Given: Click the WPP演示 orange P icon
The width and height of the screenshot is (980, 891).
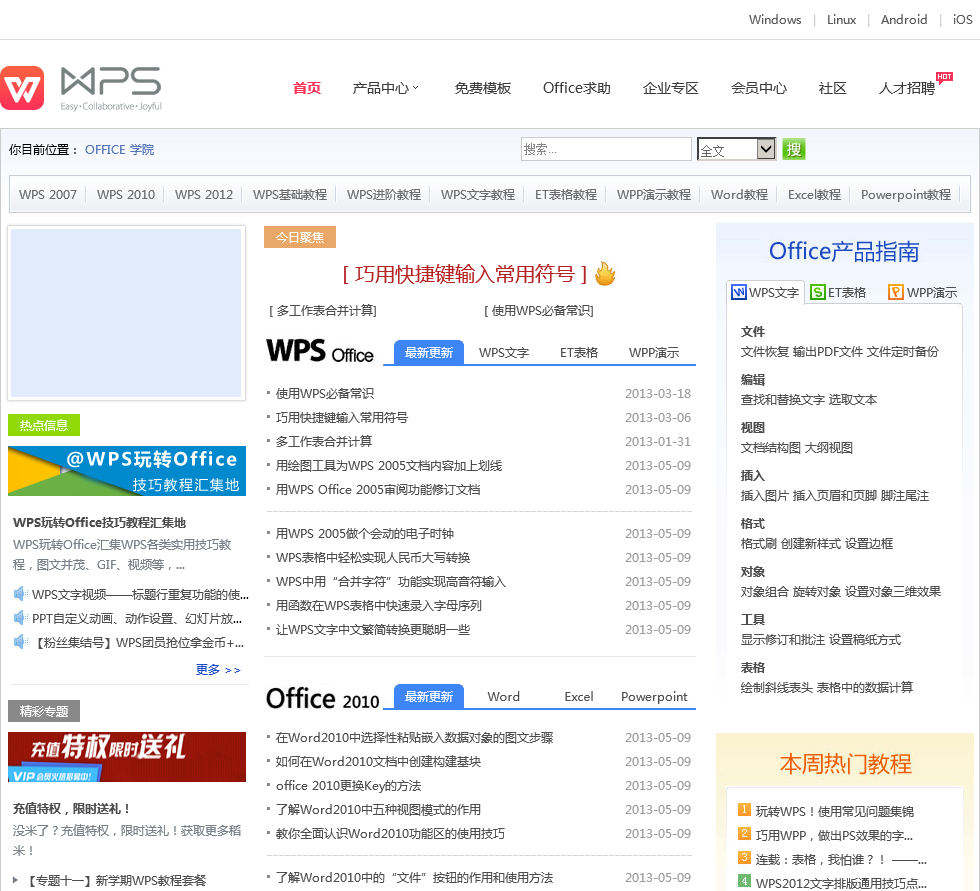Looking at the screenshot, I should [x=895, y=292].
